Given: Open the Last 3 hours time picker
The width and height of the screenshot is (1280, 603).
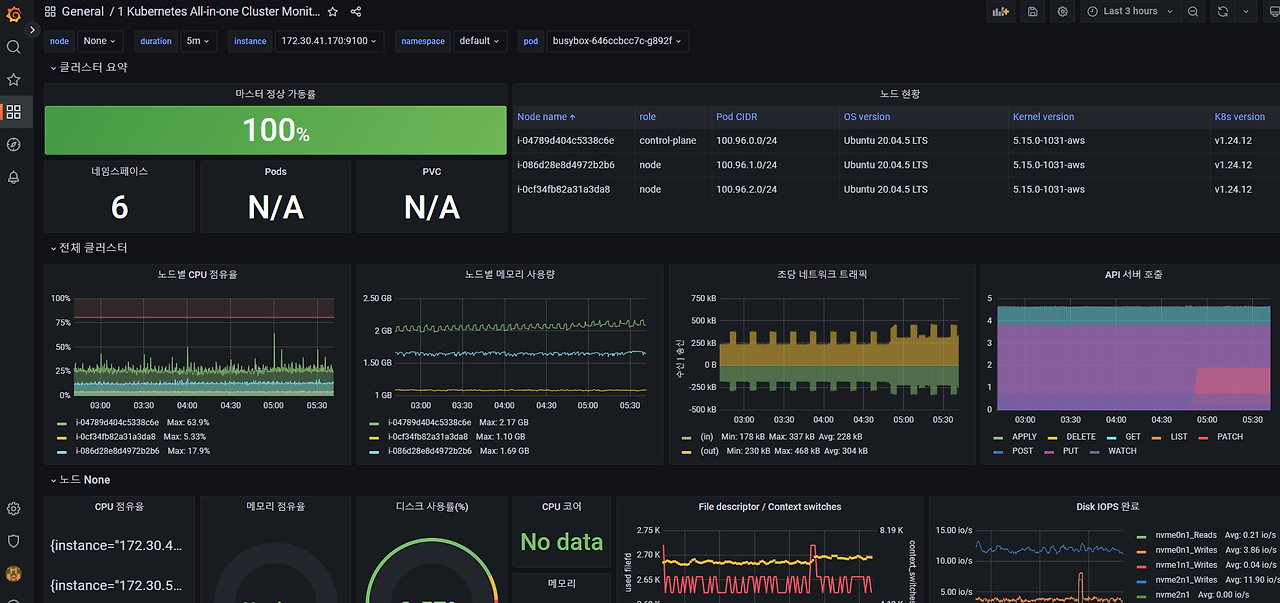Looking at the screenshot, I should pos(1128,11).
